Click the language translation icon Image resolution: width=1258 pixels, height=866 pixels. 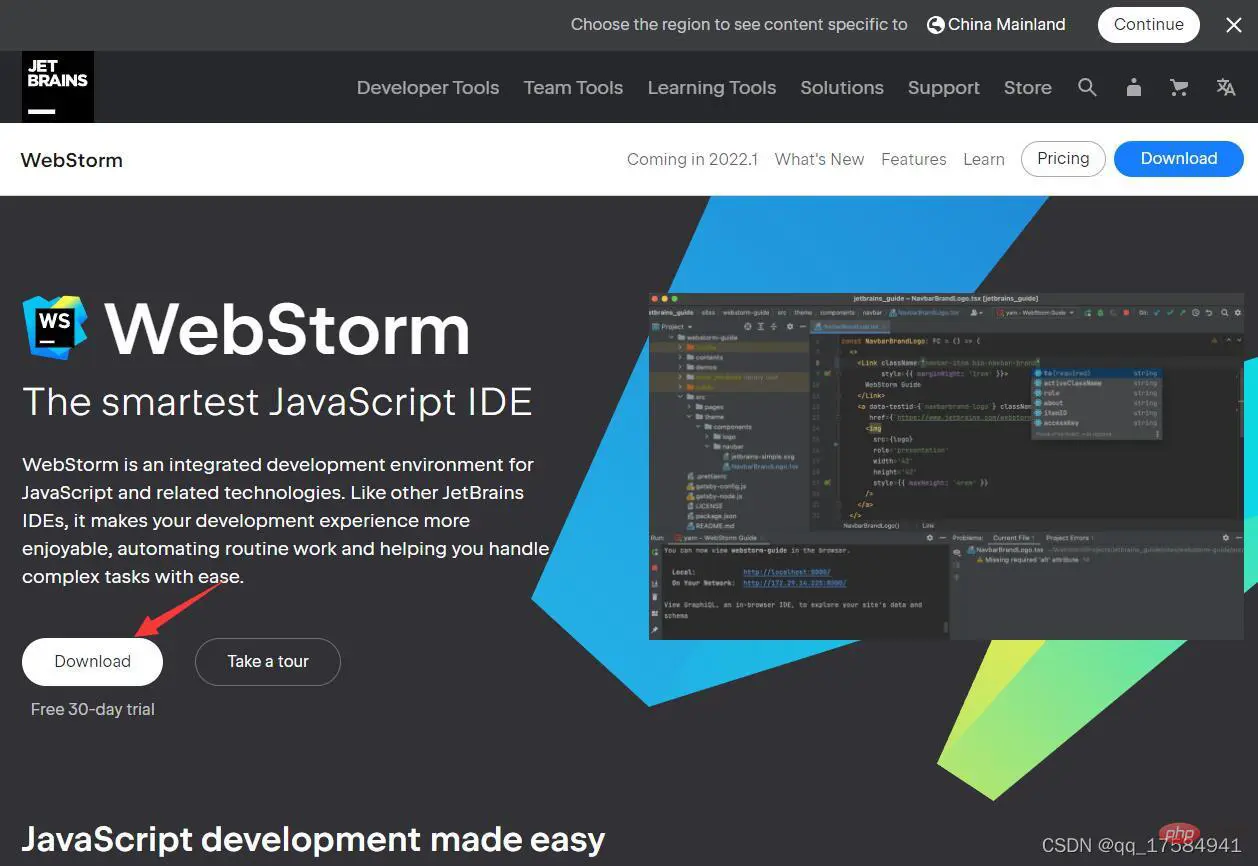(1226, 88)
